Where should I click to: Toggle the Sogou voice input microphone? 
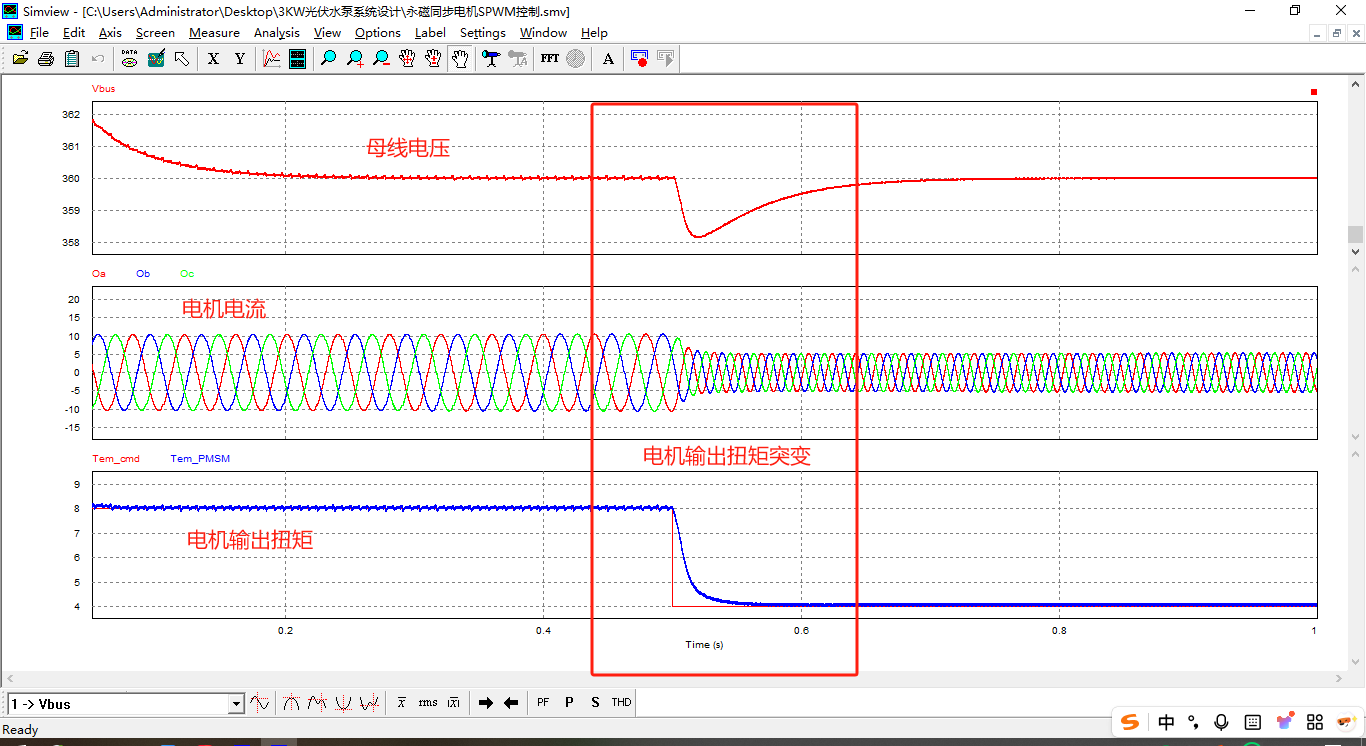pyautogui.click(x=1221, y=722)
